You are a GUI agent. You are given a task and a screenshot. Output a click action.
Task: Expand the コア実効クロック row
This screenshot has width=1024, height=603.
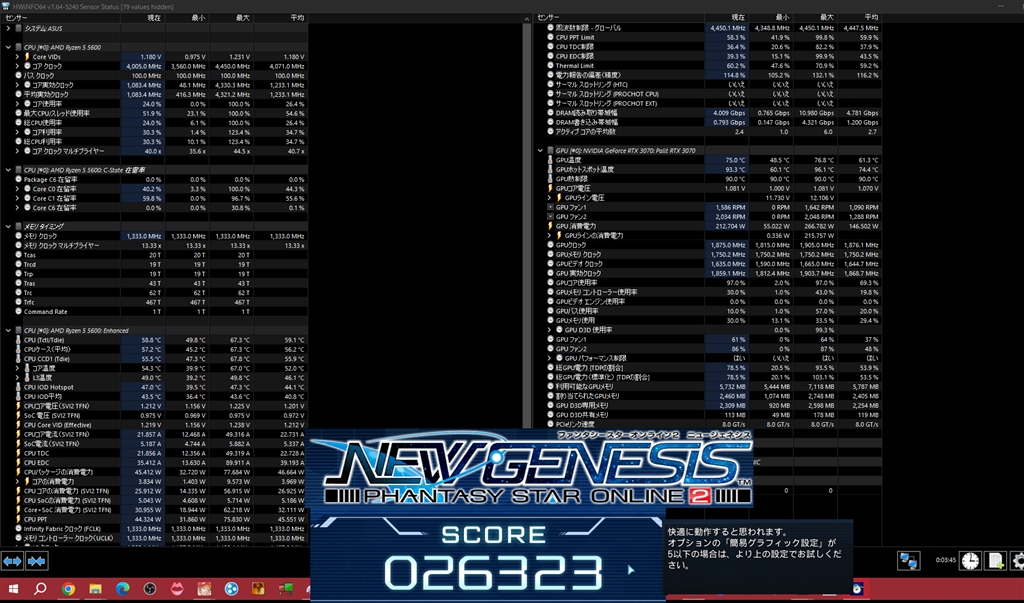click(x=18, y=85)
